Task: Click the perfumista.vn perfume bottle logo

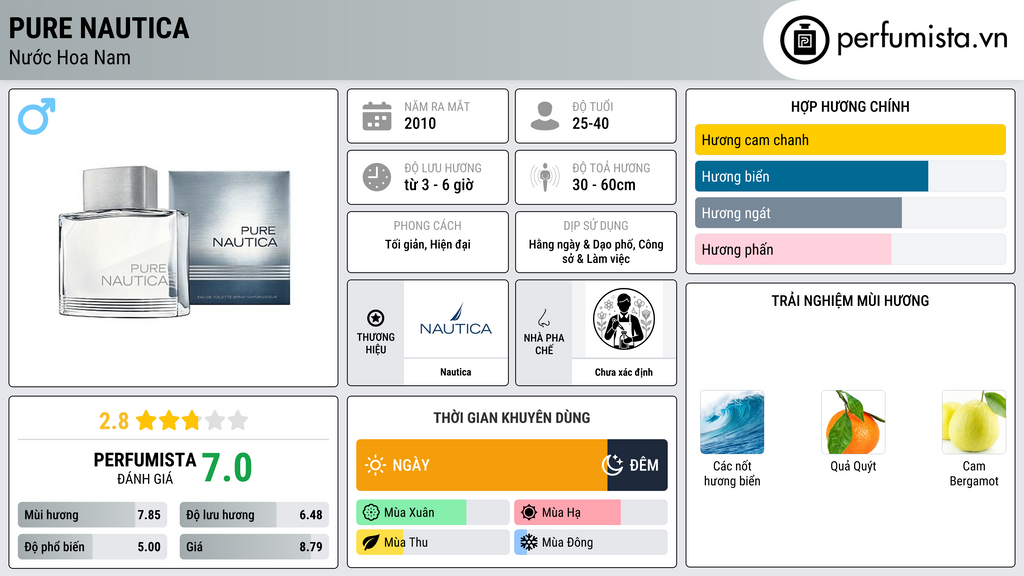Action: pyautogui.click(x=804, y=40)
